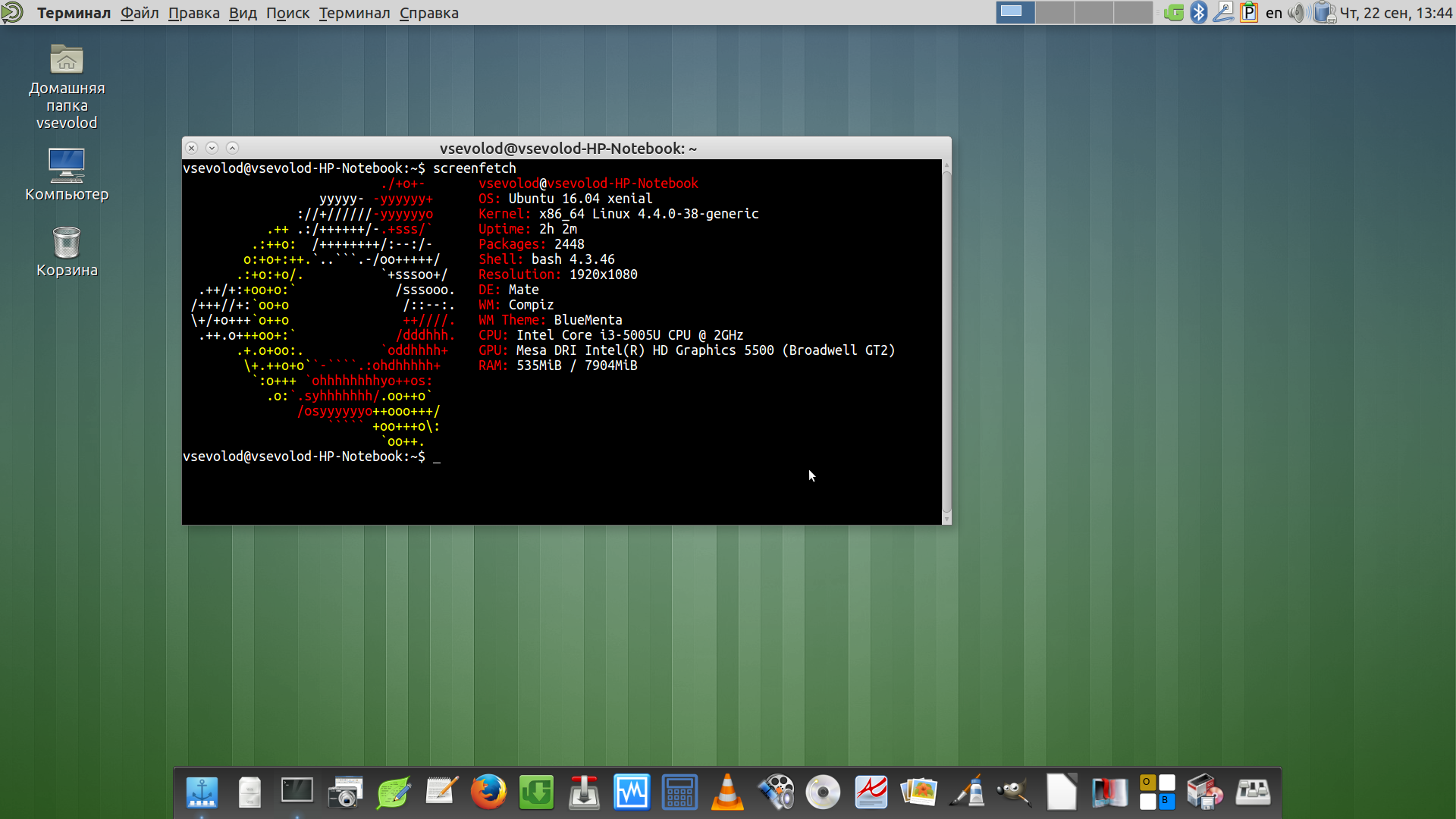The image size is (1456, 819).
Task: Open the calendar from the clock Чт, 22 сен
Action: click(x=1396, y=13)
